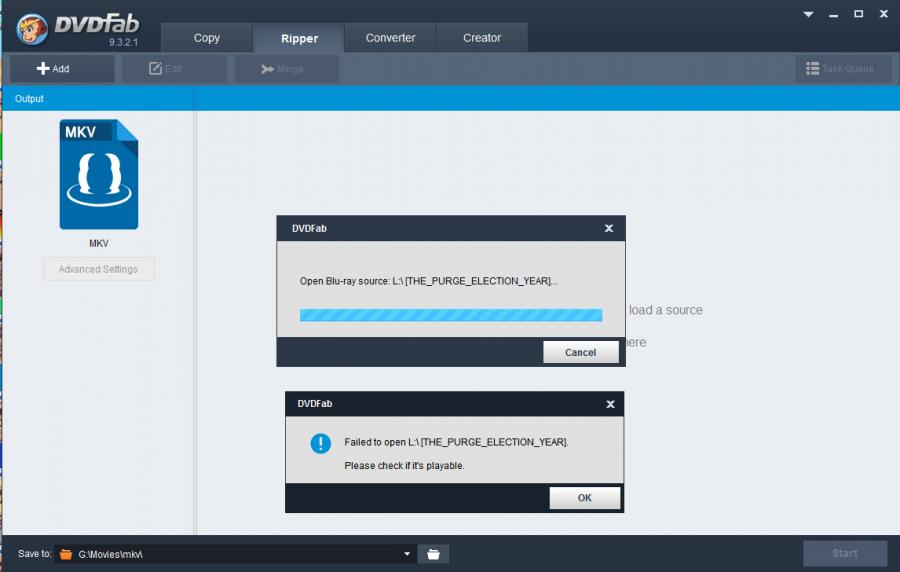Click the blue exclamation info icon
This screenshot has height=572, width=900.
320,443
